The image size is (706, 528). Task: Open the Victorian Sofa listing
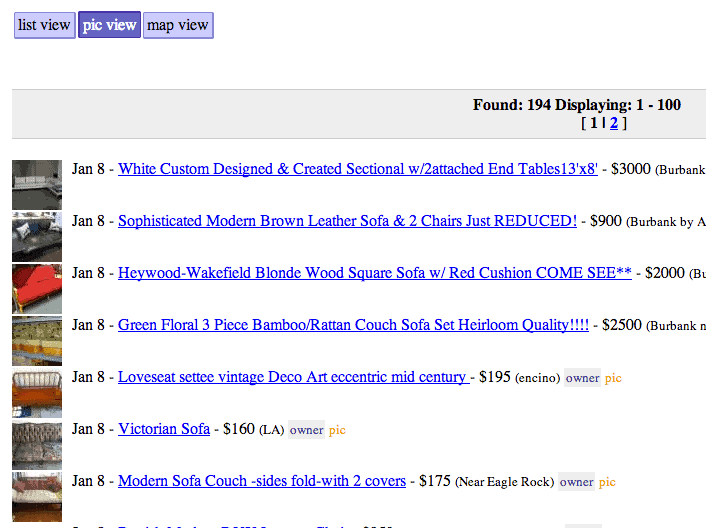[164, 429]
